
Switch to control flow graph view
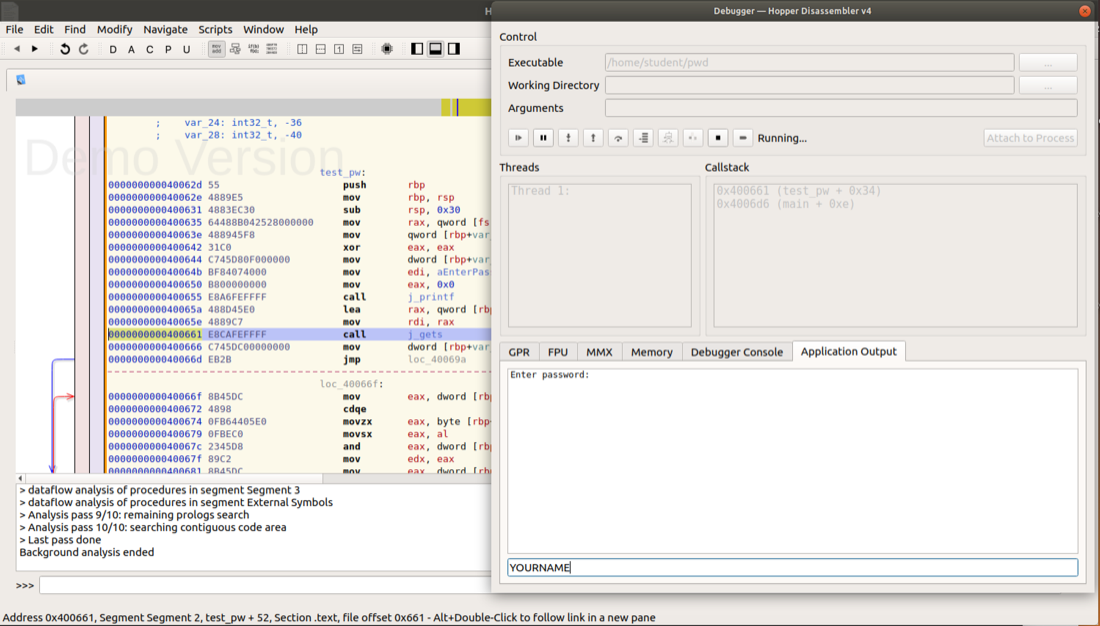pyautogui.click(x=235, y=49)
